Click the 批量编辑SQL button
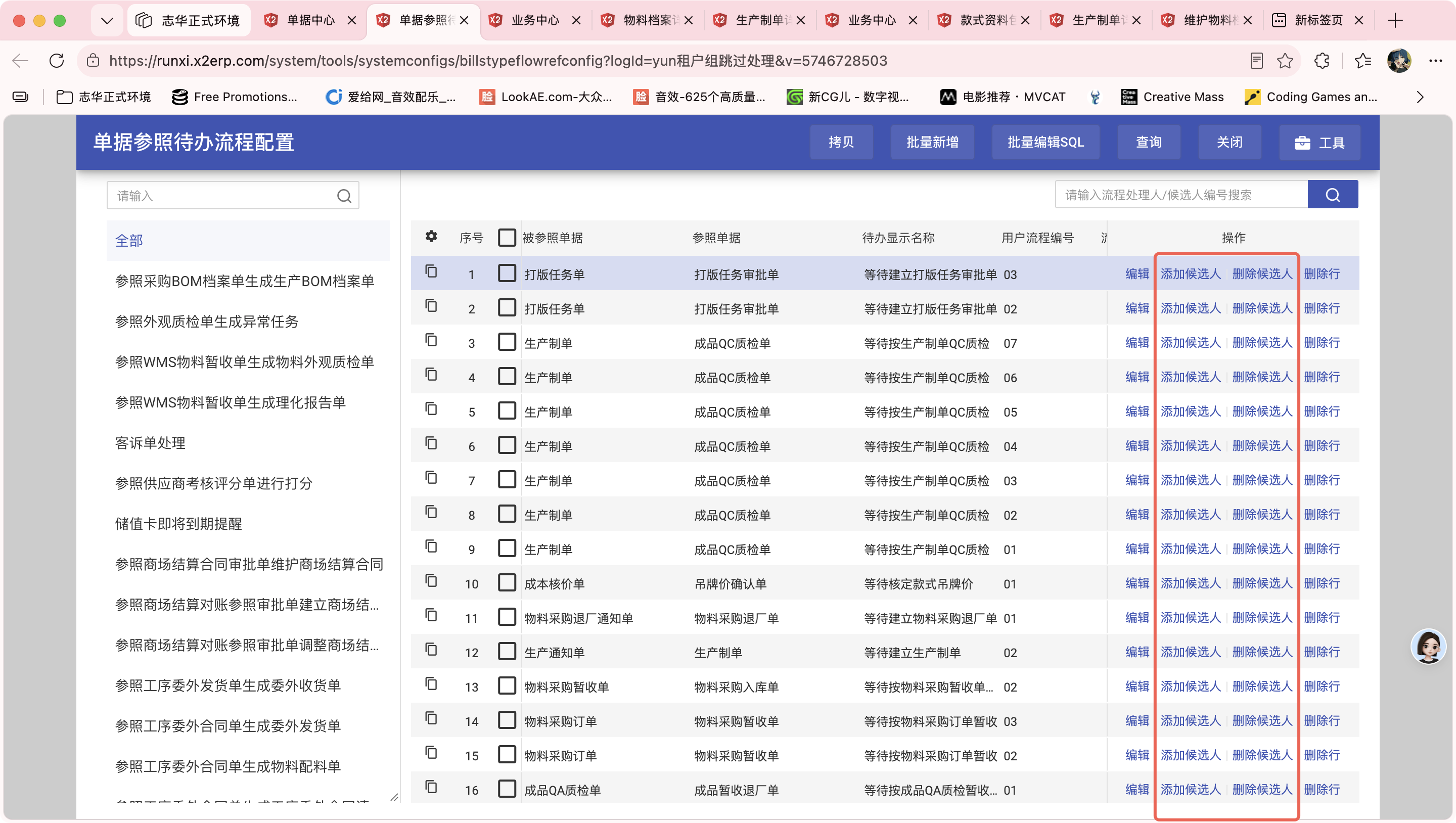Image resolution: width=1456 pixels, height=823 pixels. coord(1045,143)
